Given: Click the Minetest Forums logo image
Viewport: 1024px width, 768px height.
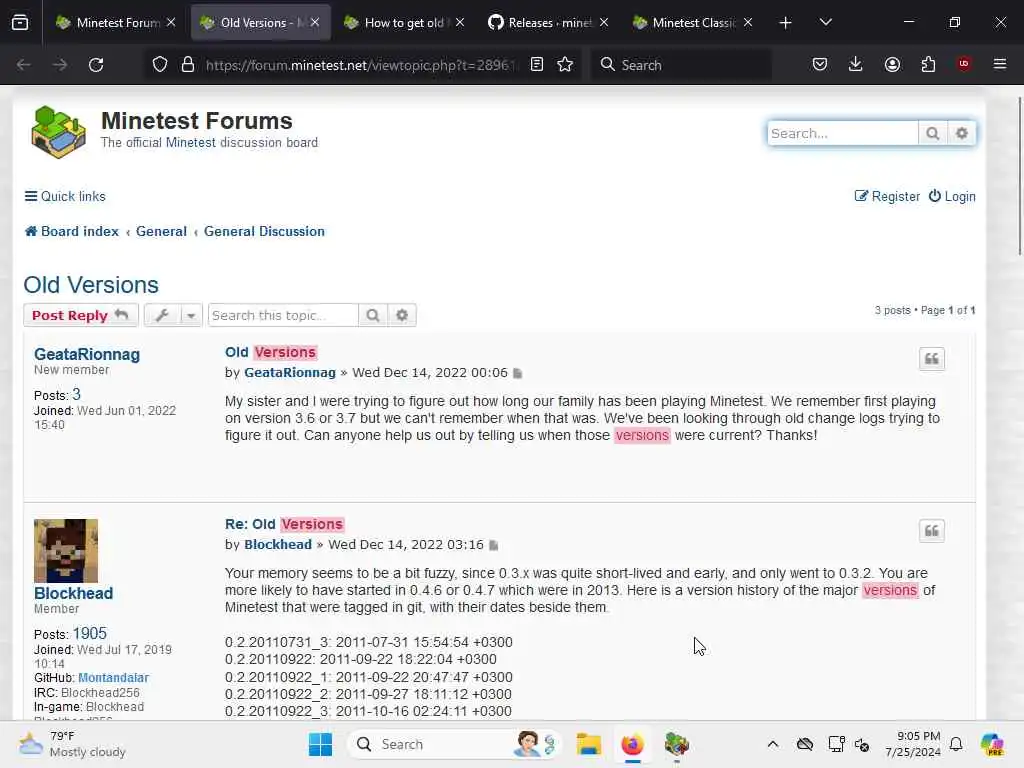Looking at the screenshot, I should coord(58,132).
